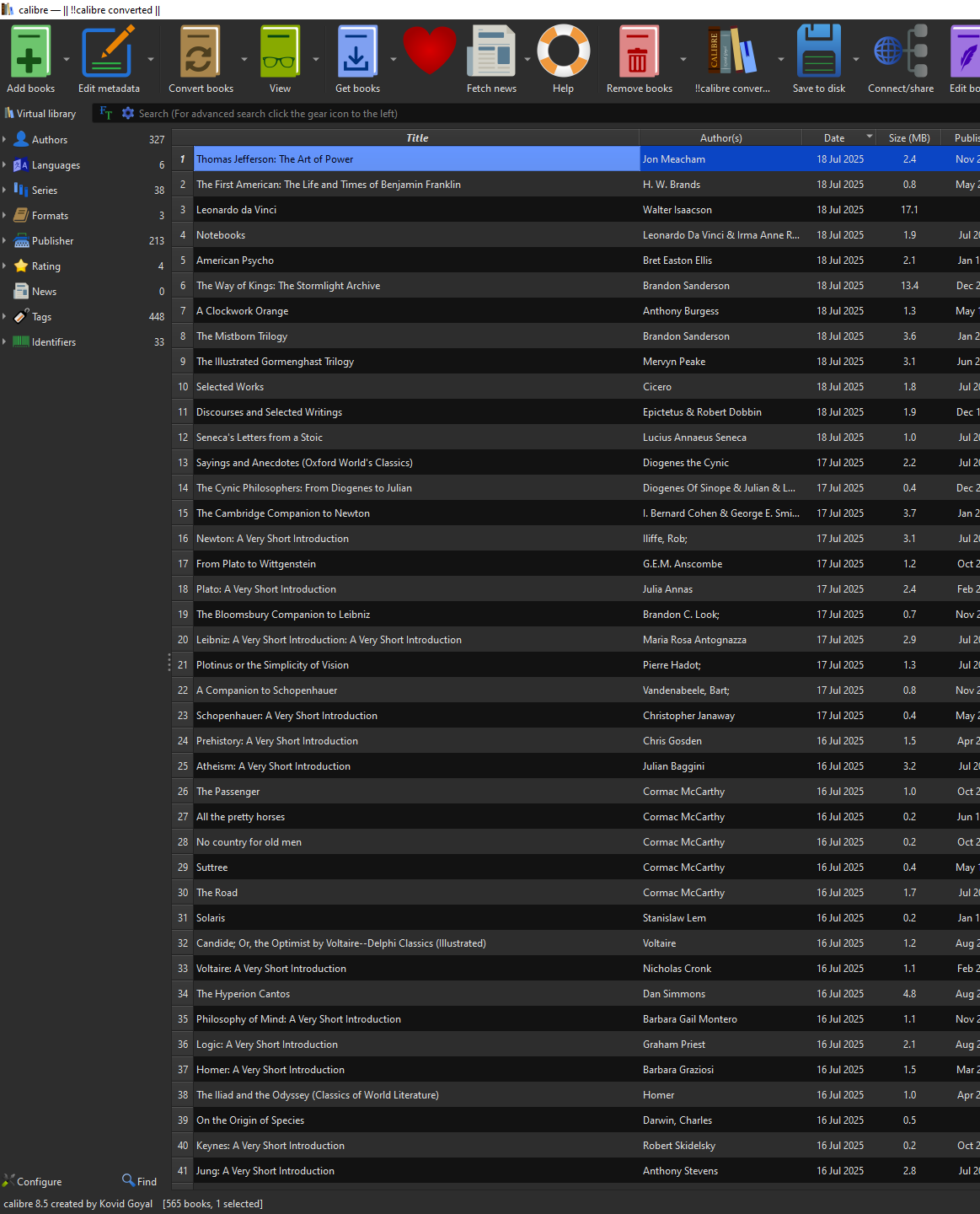This screenshot has height=1214, width=980.
Task: Expand the Formats category
Action: [4, 215]
